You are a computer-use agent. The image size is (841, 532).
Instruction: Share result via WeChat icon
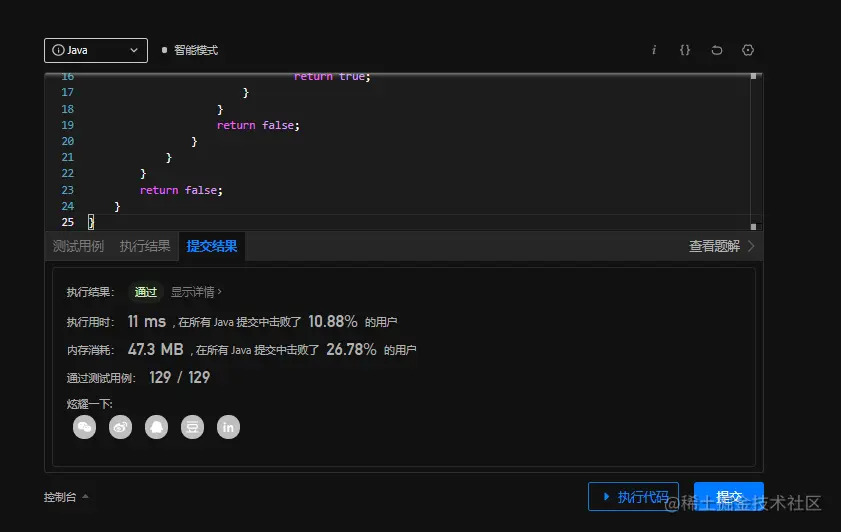coord(84,427)
